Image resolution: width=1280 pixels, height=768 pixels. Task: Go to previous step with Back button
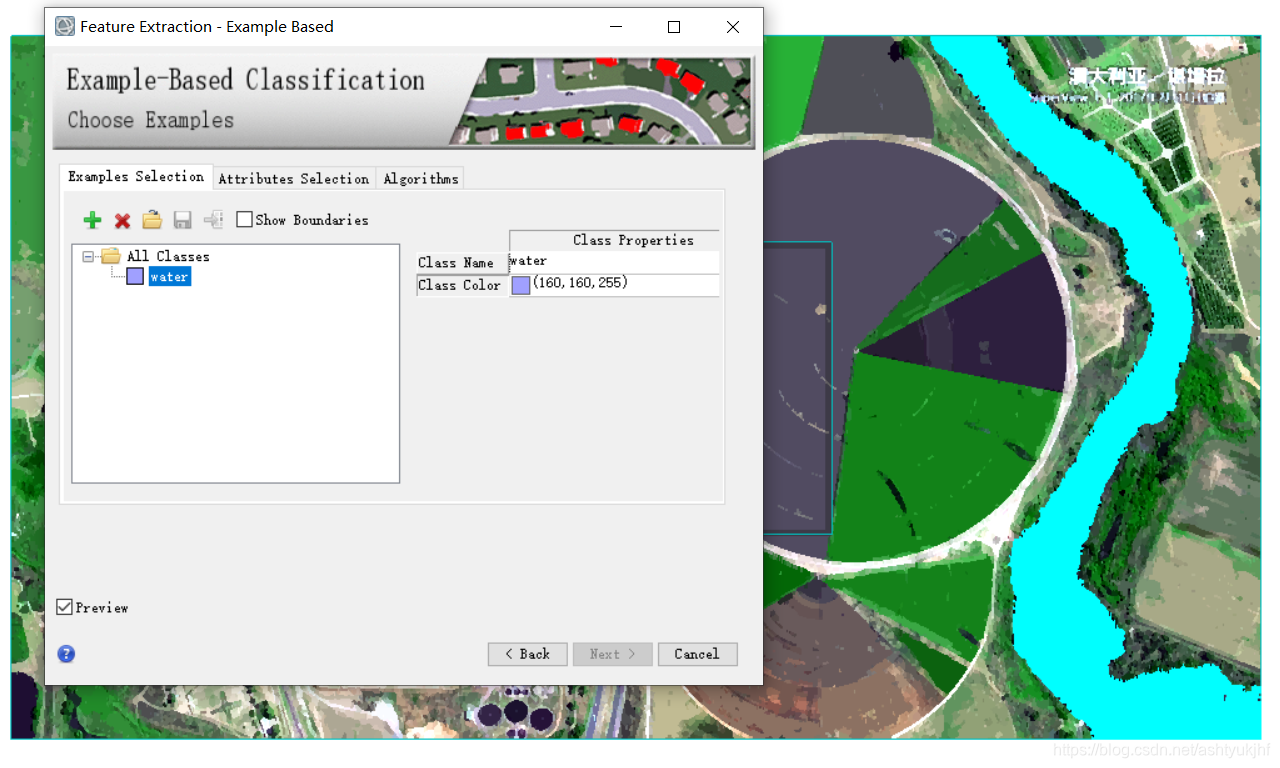point(528,654)
